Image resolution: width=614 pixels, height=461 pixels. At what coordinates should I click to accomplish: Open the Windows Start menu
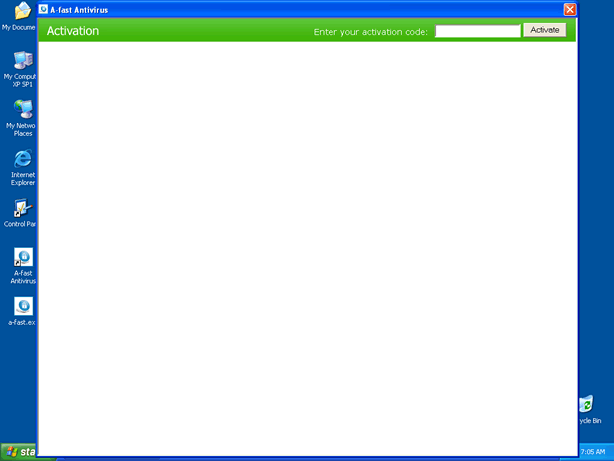pyautogui.click(x=18, y=452)
